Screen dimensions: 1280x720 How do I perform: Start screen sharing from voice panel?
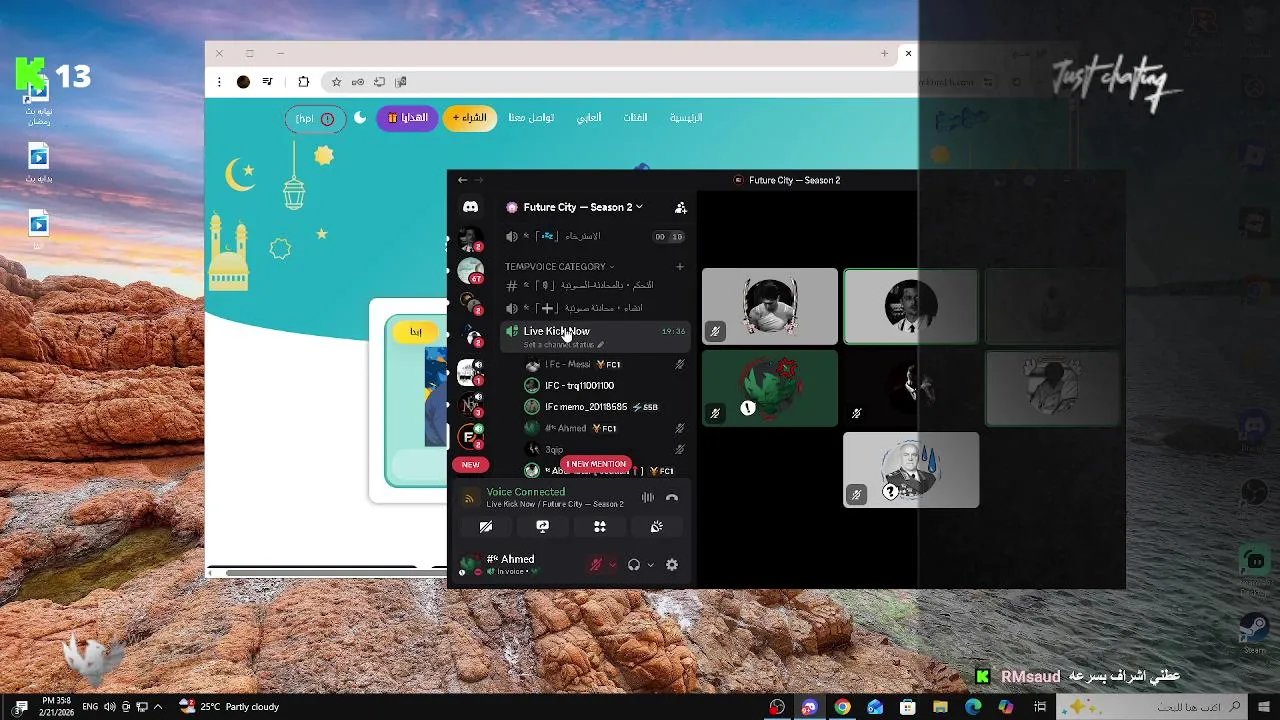pyautogui.click(x=543, y=526)
